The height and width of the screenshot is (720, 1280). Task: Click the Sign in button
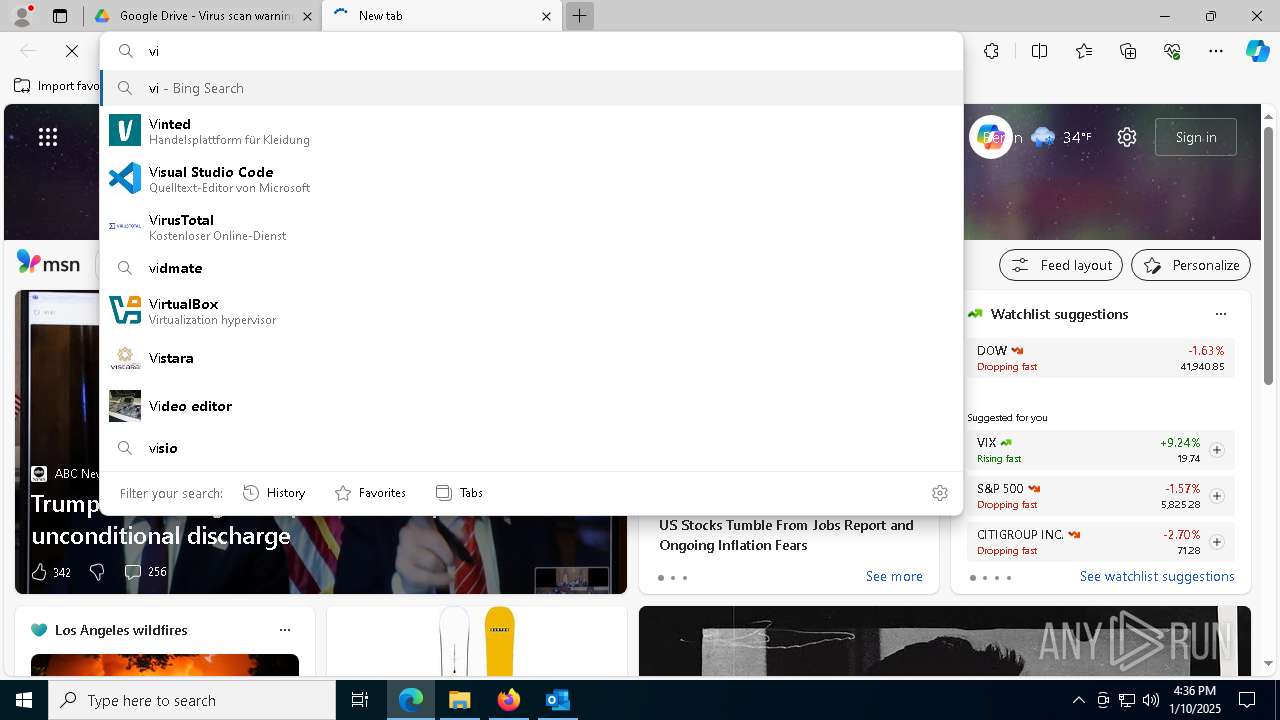tap(1196, 137)
